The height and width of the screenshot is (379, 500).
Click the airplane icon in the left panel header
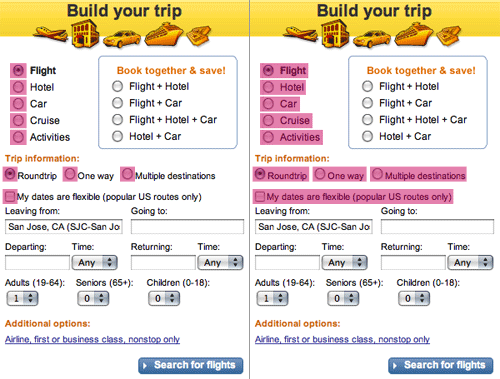pyautogui.click(x=51, y=34)
